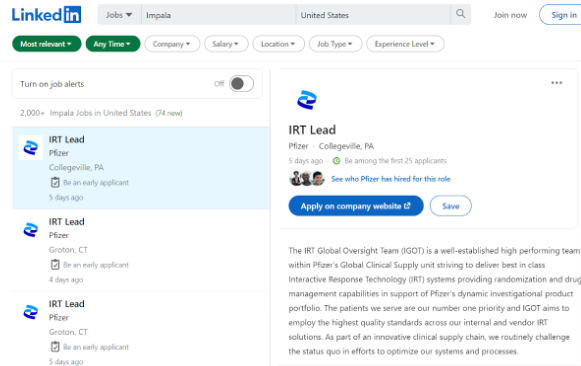Open the LinkedIn home logo

tap(46, 15)
